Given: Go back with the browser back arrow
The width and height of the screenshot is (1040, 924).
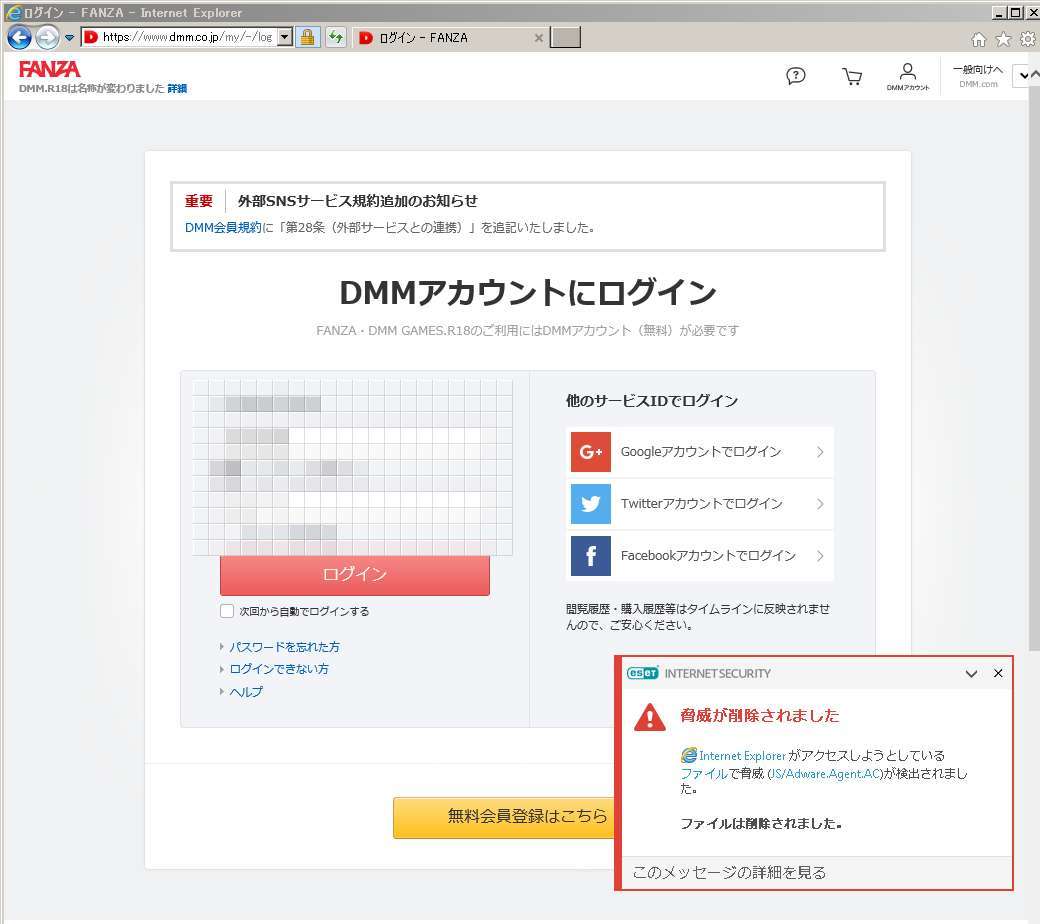Looking at the screenshot, I should point(19,38).
